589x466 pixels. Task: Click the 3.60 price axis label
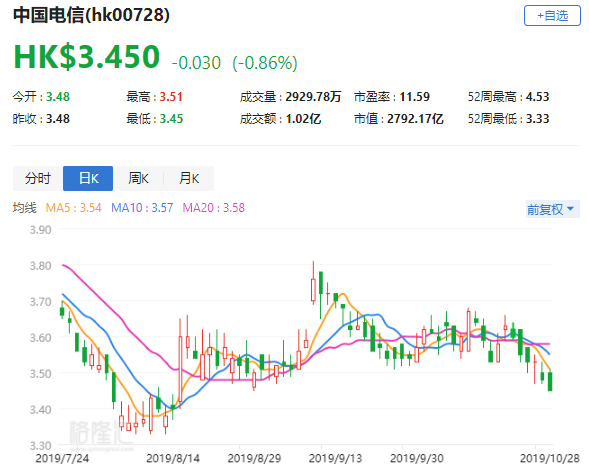pos(41,338)
